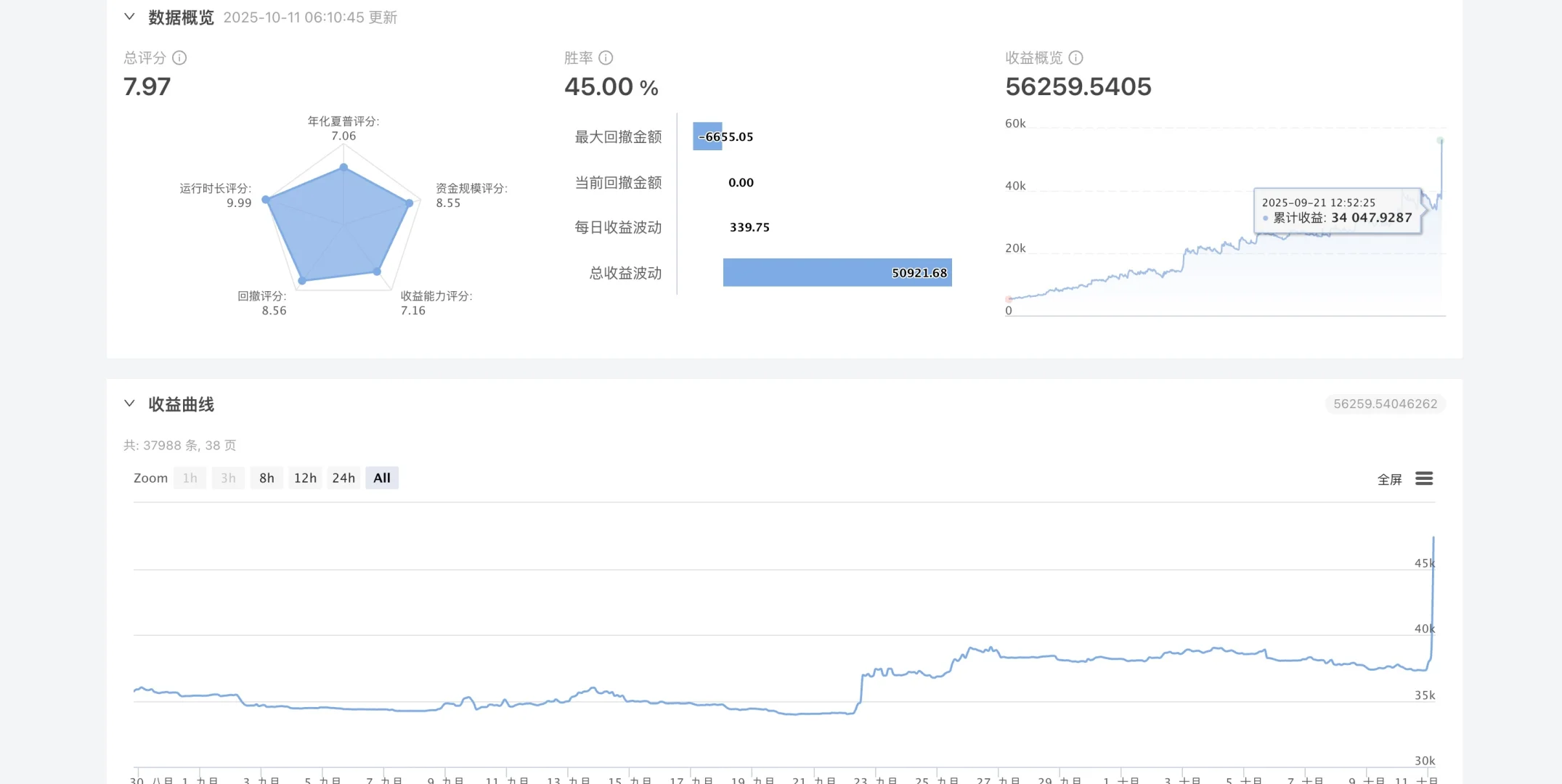The image size is (1562, 784).
Task: Select the All zoom range
Action: click(382, 478)
